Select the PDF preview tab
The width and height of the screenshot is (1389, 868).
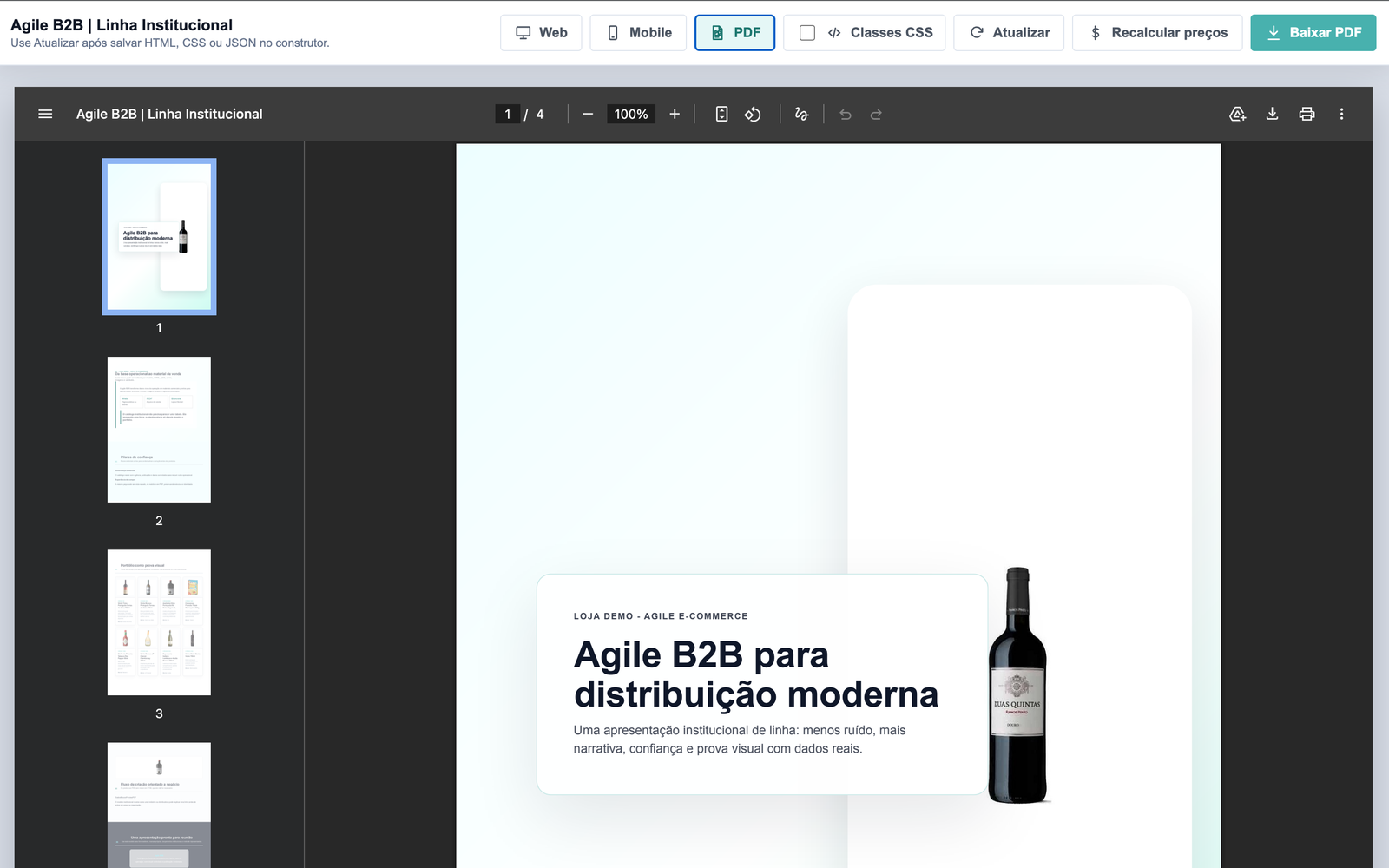click(x=734, y=33)
